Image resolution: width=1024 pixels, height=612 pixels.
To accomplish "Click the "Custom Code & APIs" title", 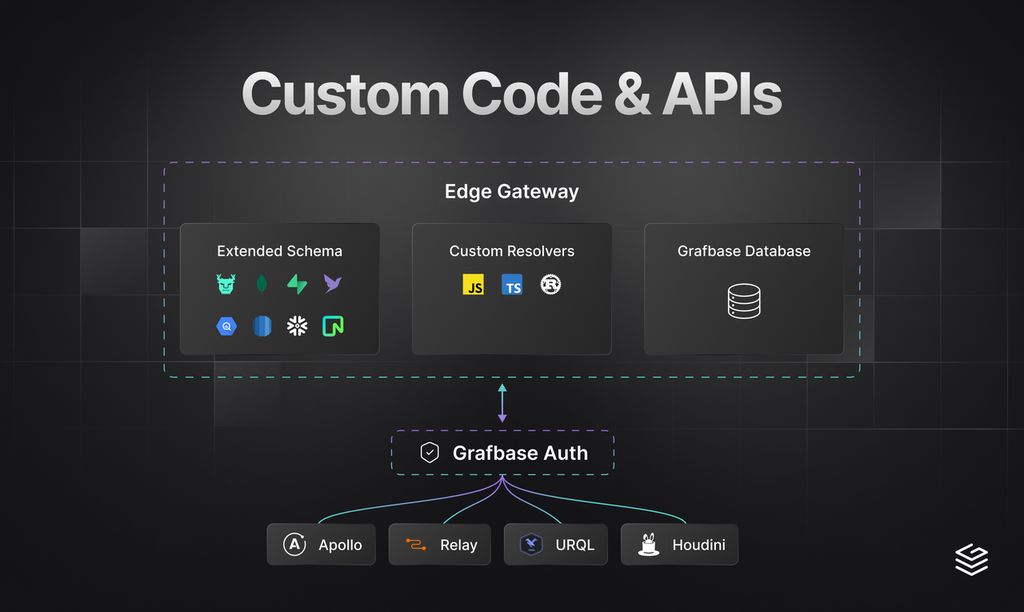I will point(511,95).
